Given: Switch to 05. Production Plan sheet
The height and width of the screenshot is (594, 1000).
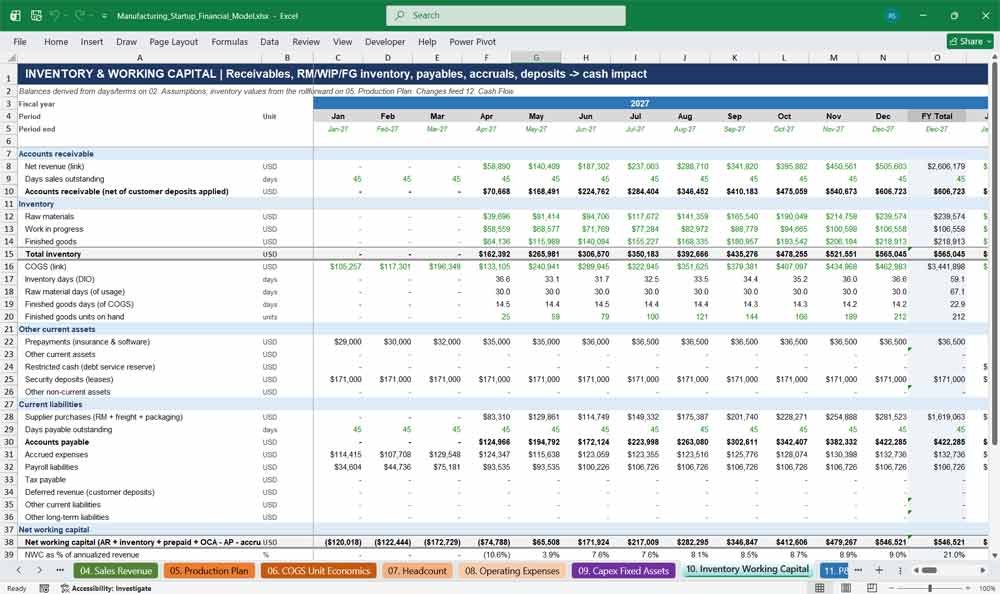Looking at the screenshot, I should (209, 570).
